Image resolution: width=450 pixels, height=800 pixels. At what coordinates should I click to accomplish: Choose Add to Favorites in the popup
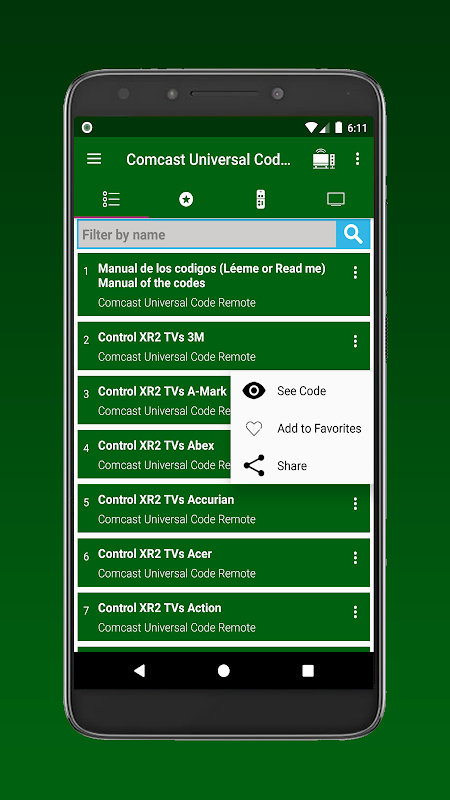302,429
